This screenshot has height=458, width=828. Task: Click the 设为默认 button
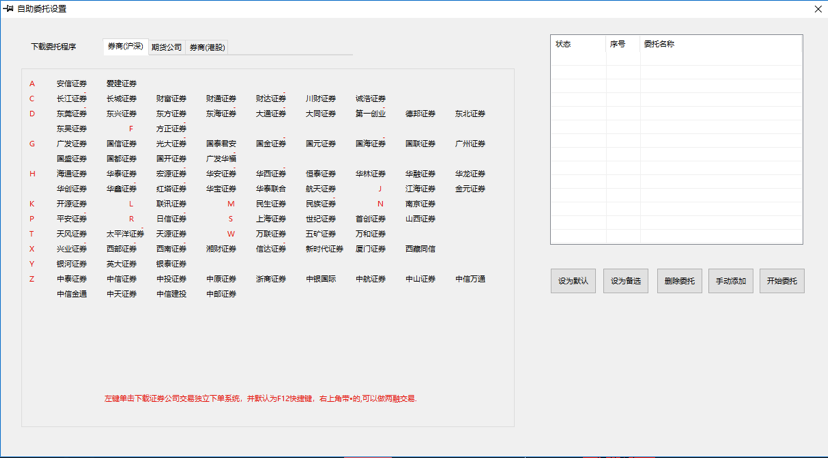point(573,281)
